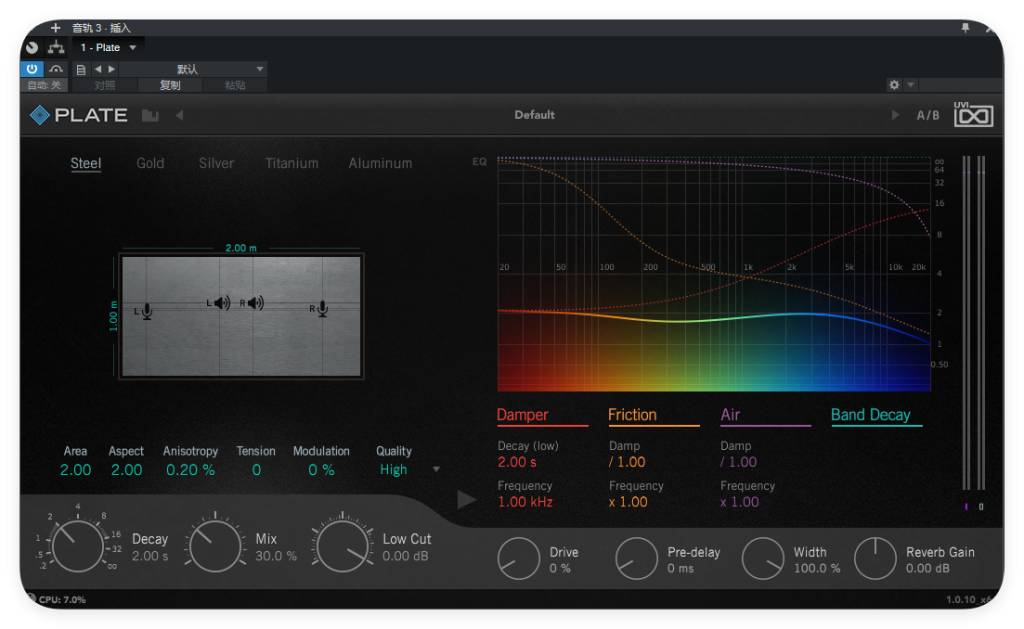The height and width of the screenshot is (629, 1024).
Task: Click Friction Damp value / 1.00
Action: (x=627, y=462)
